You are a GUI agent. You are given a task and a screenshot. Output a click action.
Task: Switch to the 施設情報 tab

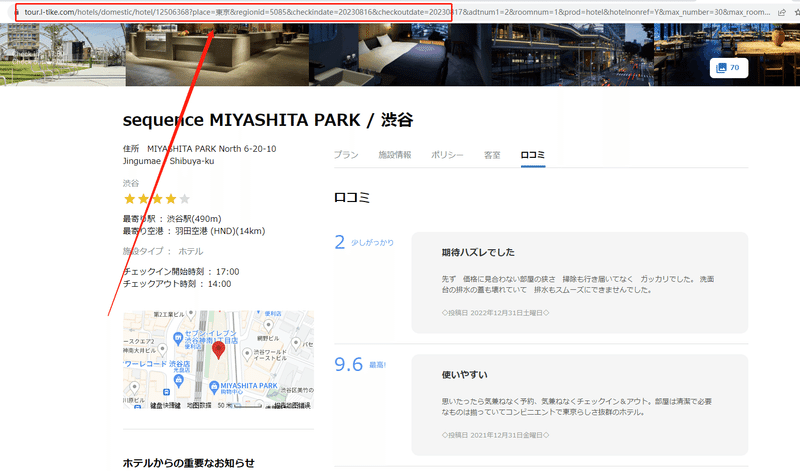click(x=394, y=155)
